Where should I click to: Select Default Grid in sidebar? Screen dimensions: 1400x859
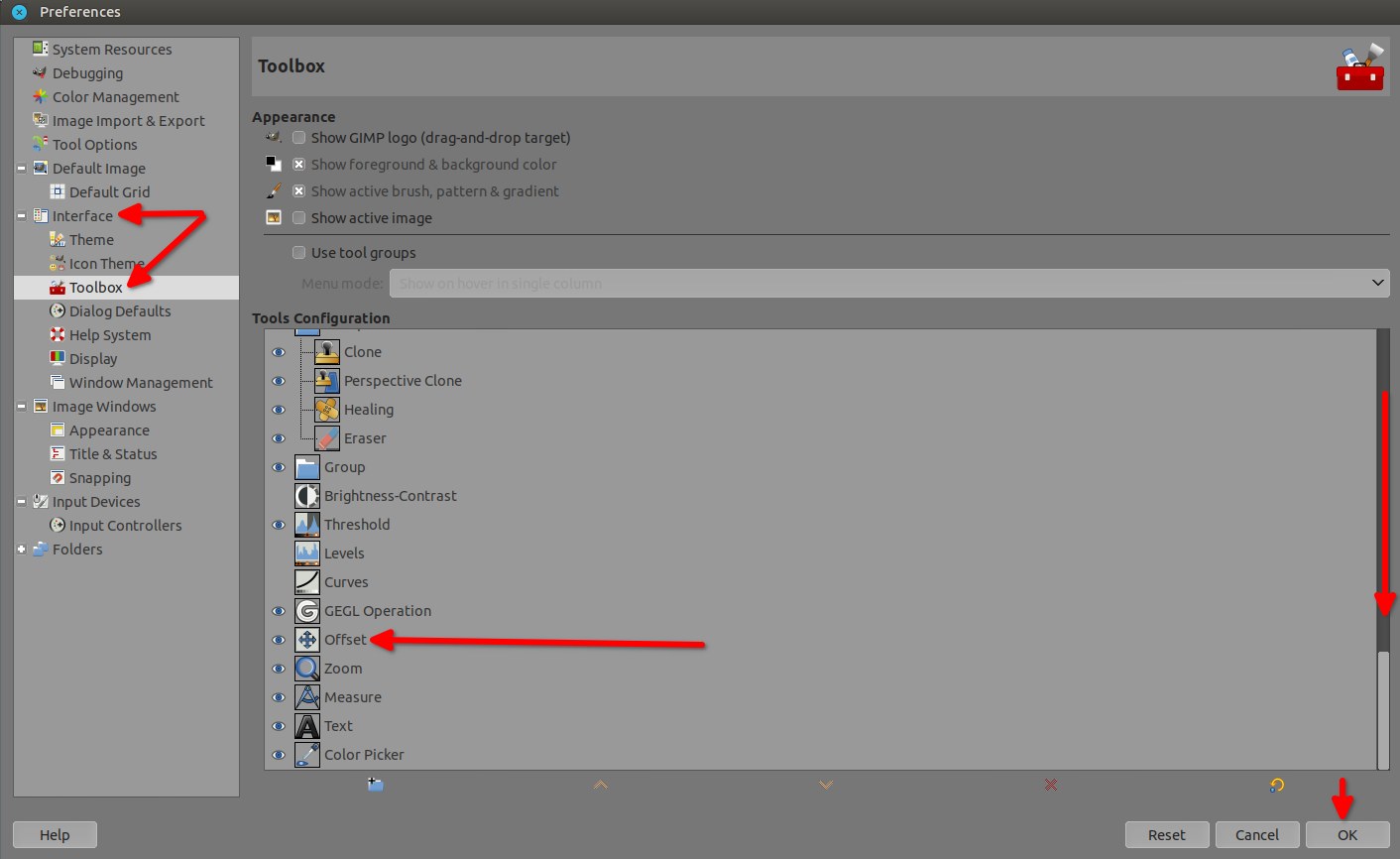tap(110, 192)
